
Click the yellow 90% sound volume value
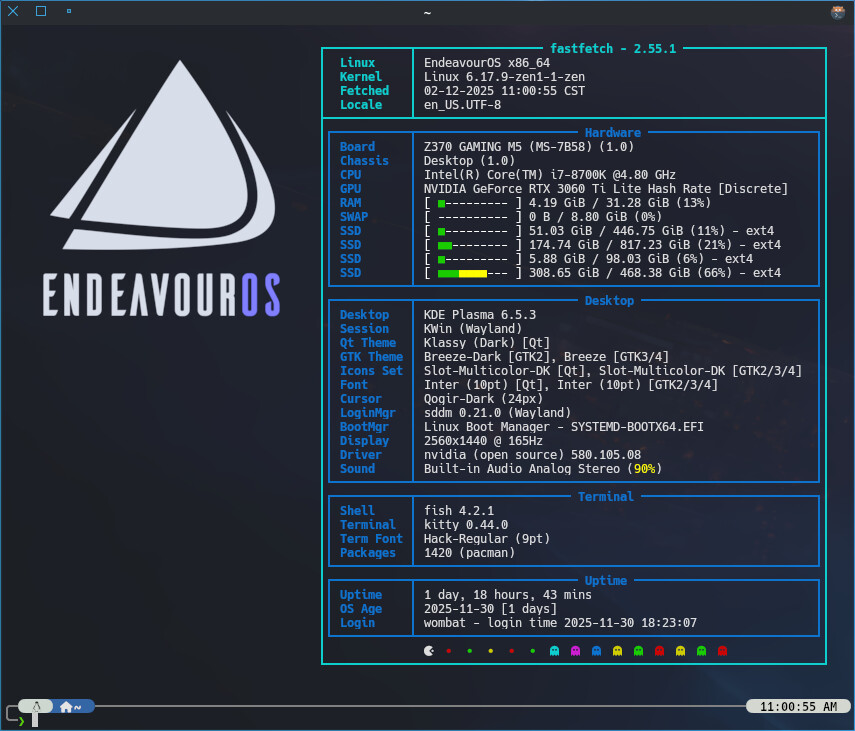[645, 468]
